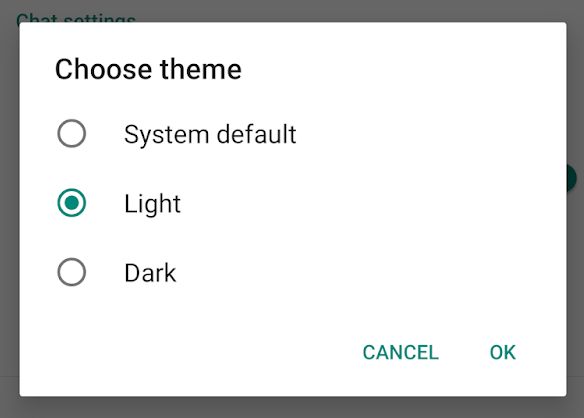Confirm the theme choice with OK

pyautogui.click(x=503, y=352)
